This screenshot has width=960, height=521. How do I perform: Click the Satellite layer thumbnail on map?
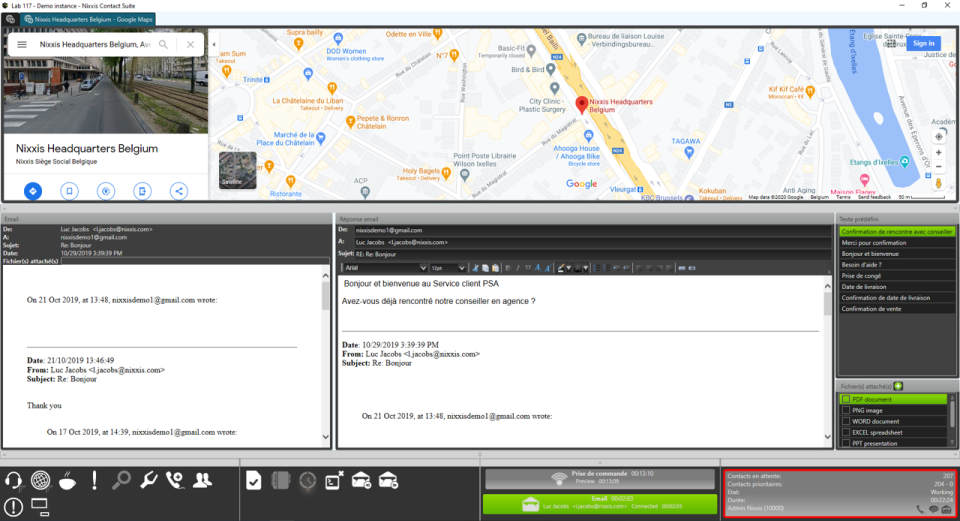238,170
